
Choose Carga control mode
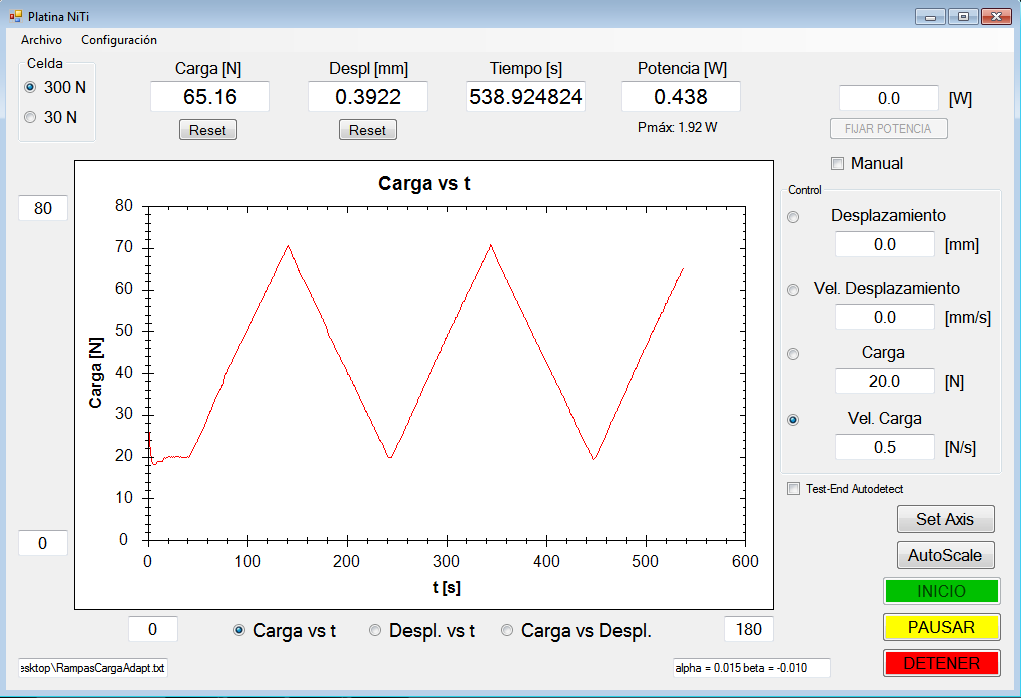point(794,354)
